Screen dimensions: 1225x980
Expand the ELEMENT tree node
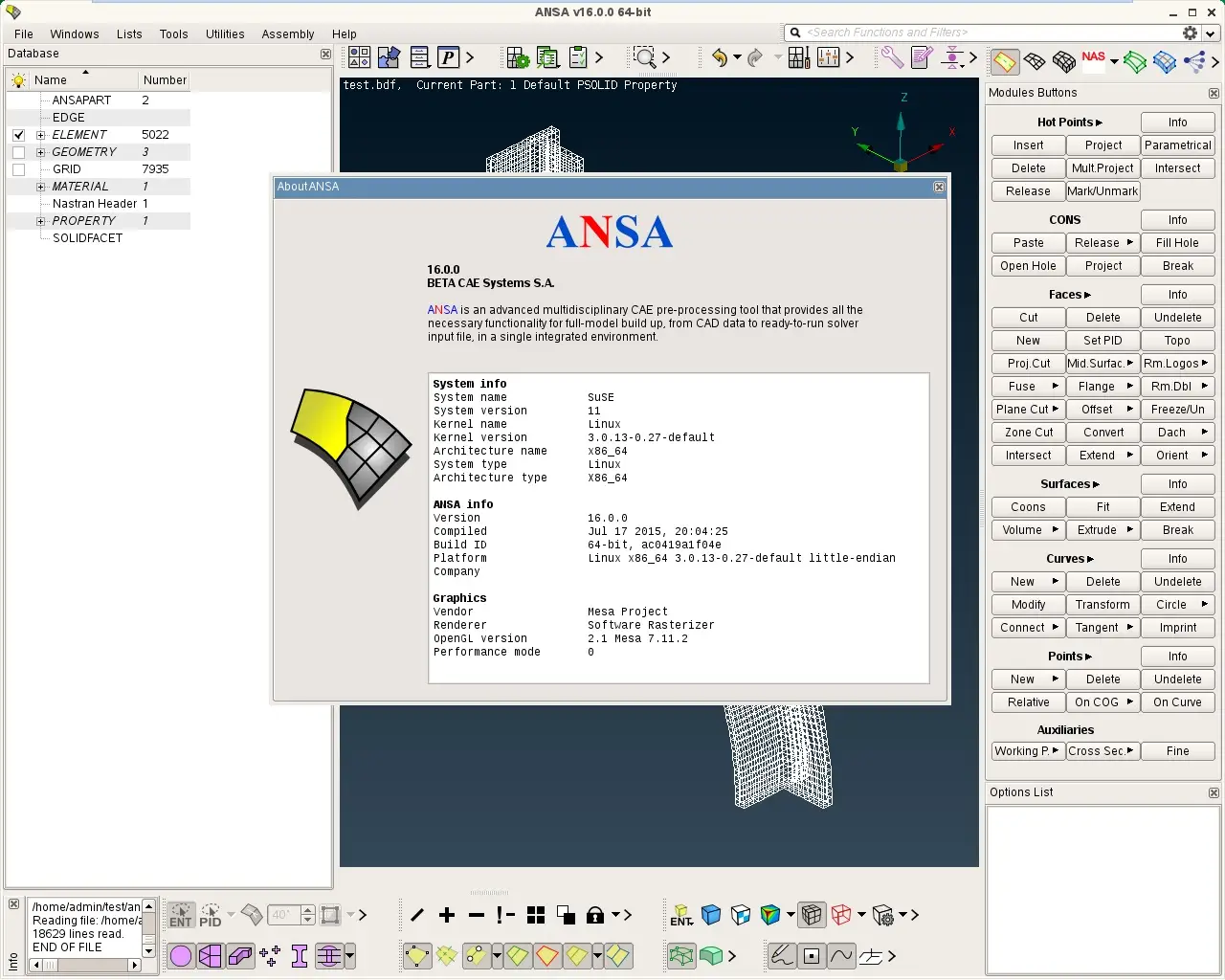40,135
